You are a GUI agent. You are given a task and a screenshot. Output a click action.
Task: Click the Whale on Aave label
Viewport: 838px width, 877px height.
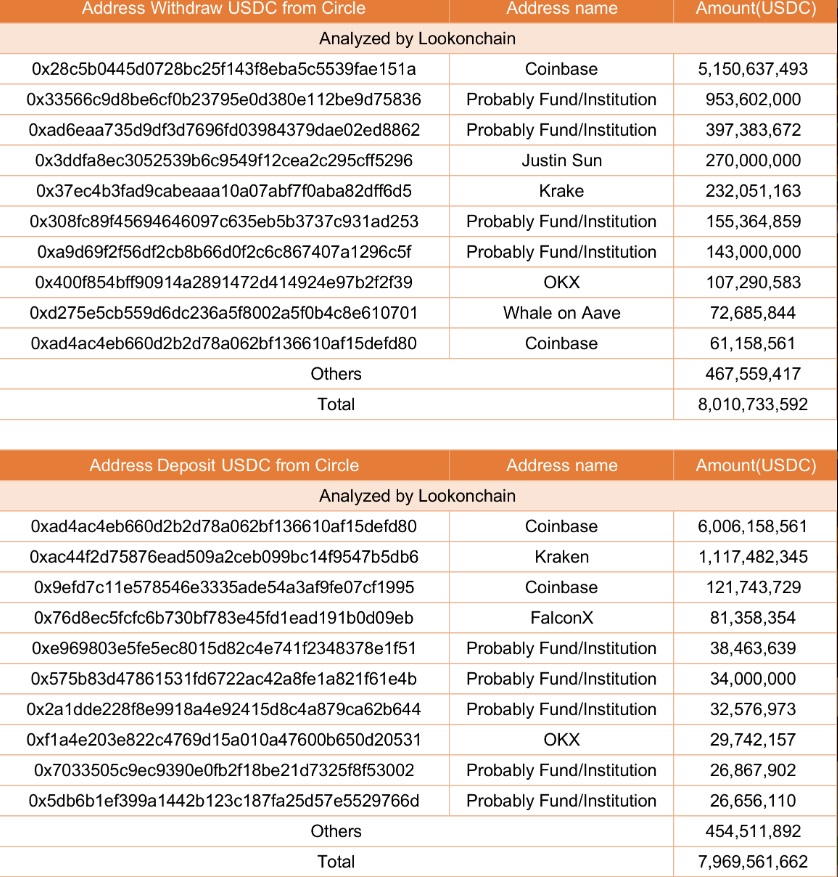(x=562, y=313)
